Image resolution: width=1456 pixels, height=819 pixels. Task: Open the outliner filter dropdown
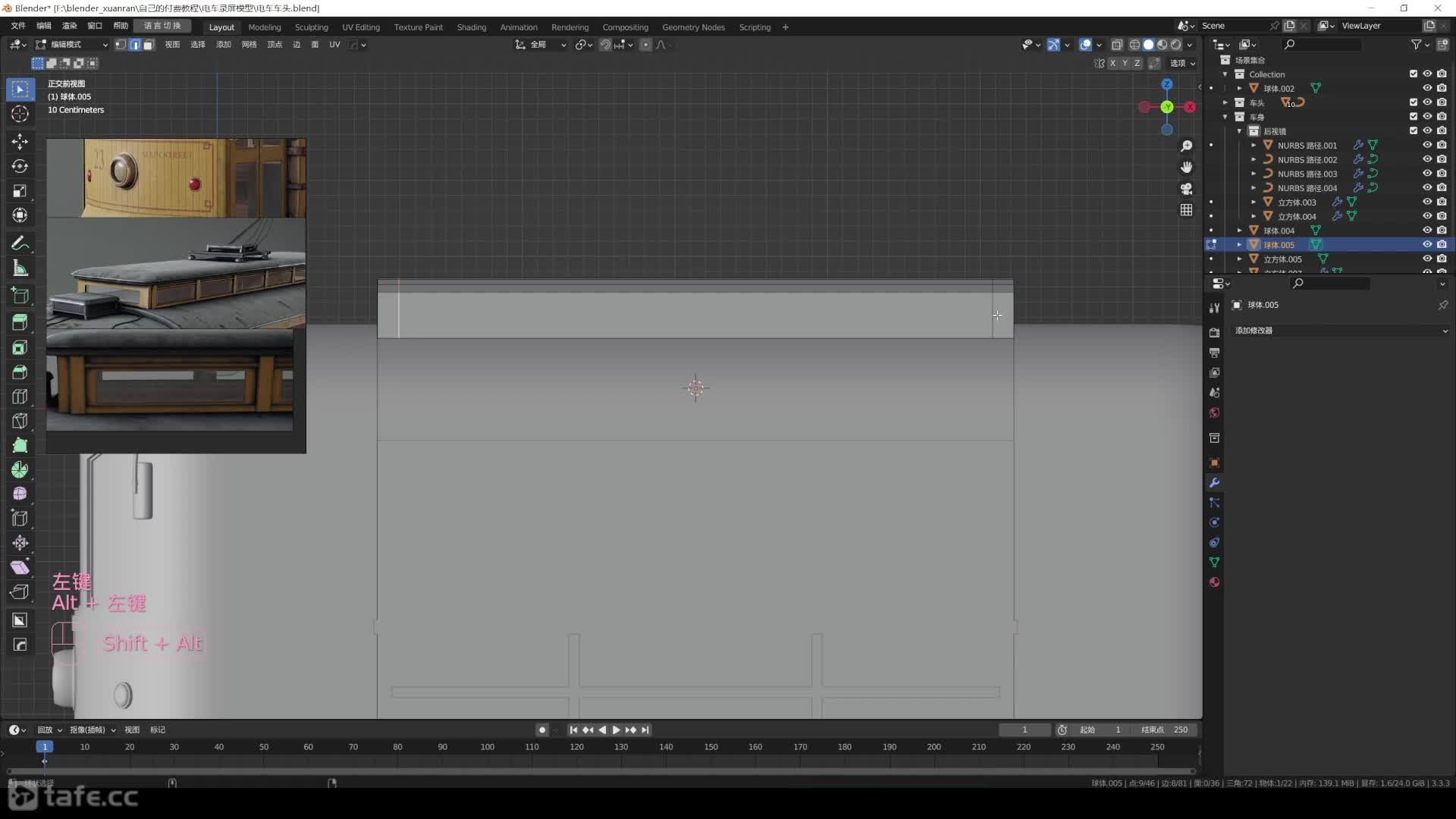[x=1419, y=45]
